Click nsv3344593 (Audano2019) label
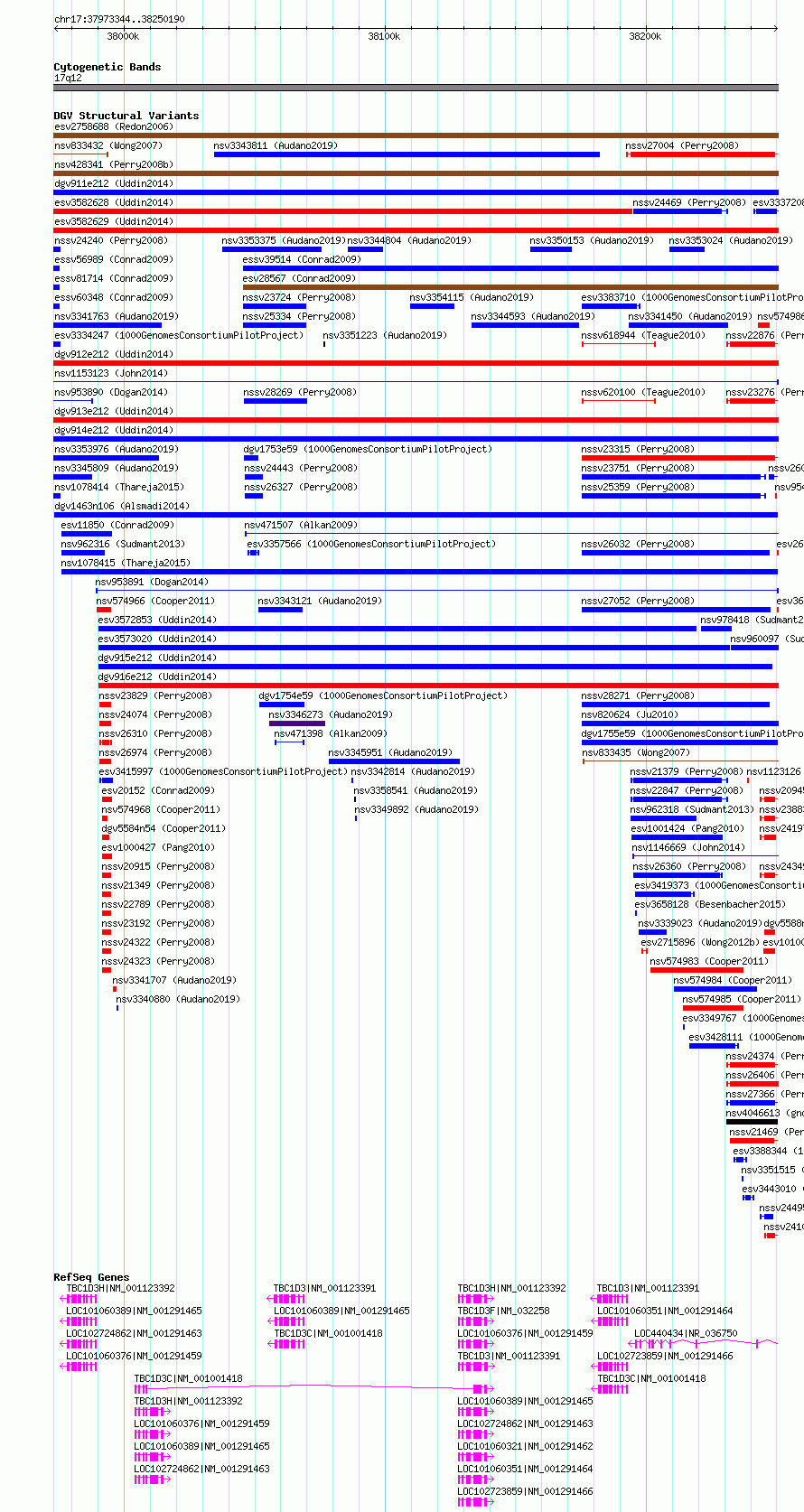Viewport: 804px width, 1512px height. (533, 316)
